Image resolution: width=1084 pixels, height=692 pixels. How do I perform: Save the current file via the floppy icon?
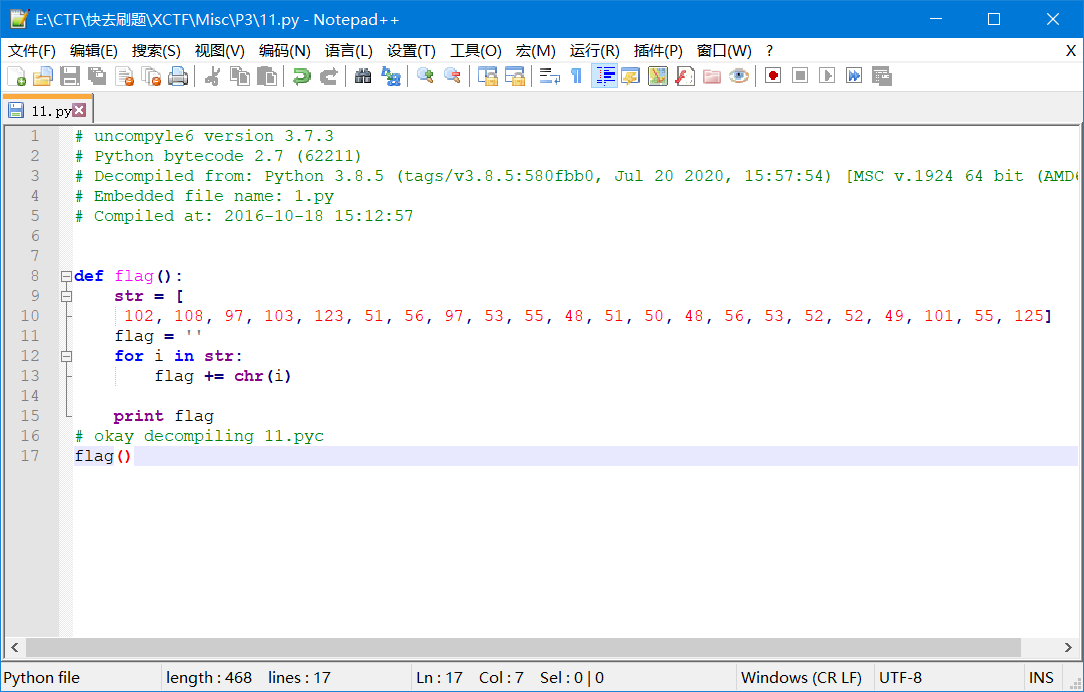tap(70, 76)
